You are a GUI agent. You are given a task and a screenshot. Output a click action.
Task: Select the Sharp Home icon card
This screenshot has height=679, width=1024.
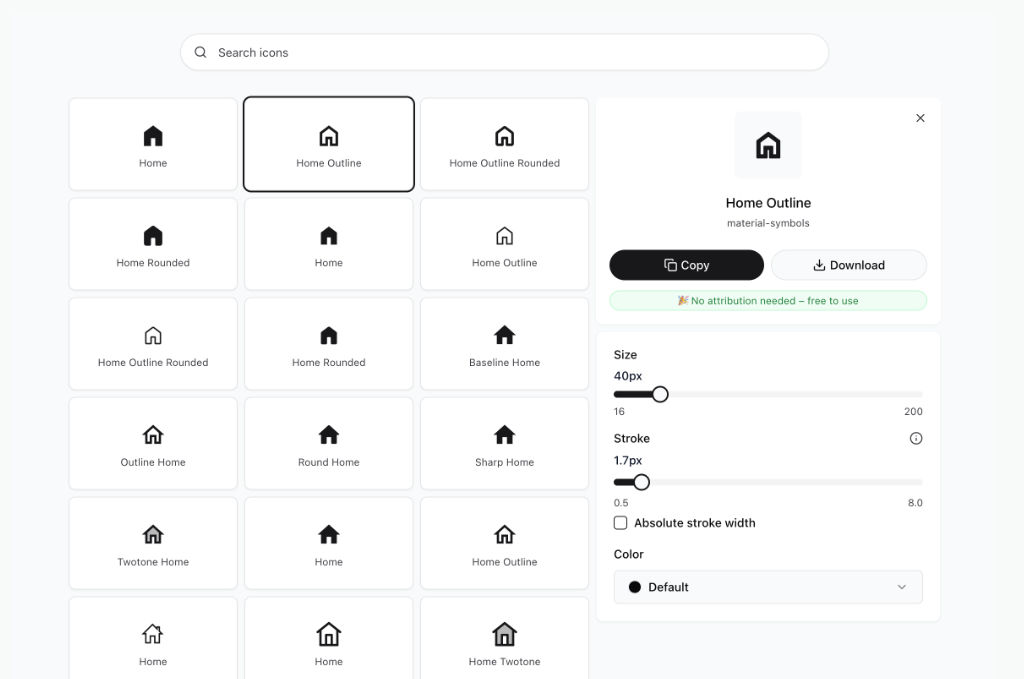pyautogui.click(x=504, y=443)
